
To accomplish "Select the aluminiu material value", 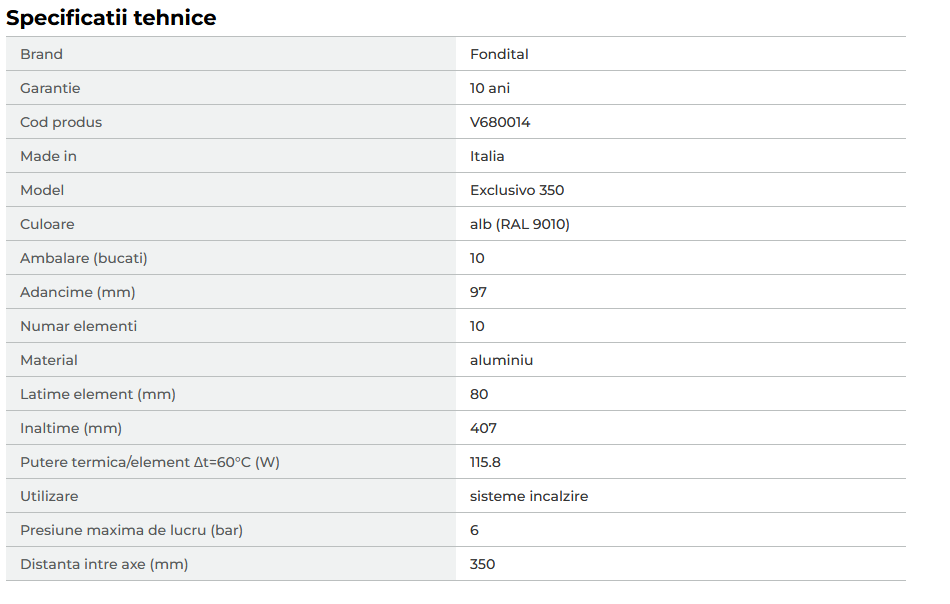I will [x=501, y=360].
